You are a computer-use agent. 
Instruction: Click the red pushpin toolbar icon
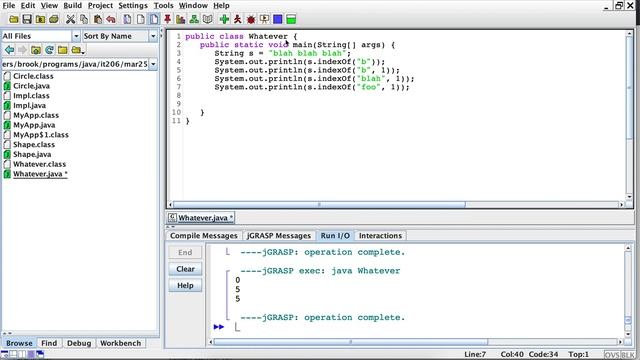167,19
